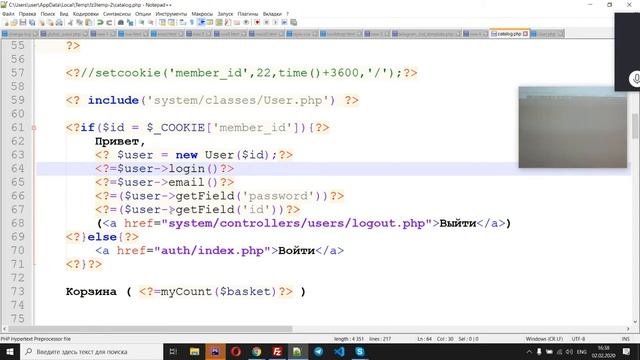640x360 pixels.
Task: Click the Zoom Out toolbar icon
Action: pyautogui.click(x=151, y=22)
